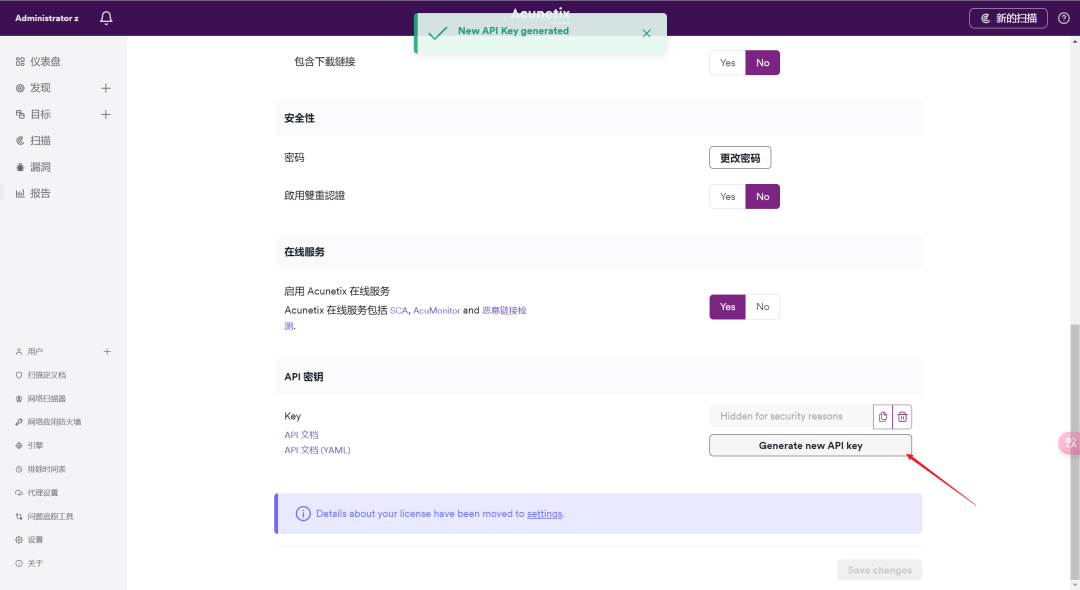Click the notifications bell icon

coord(106,18)
